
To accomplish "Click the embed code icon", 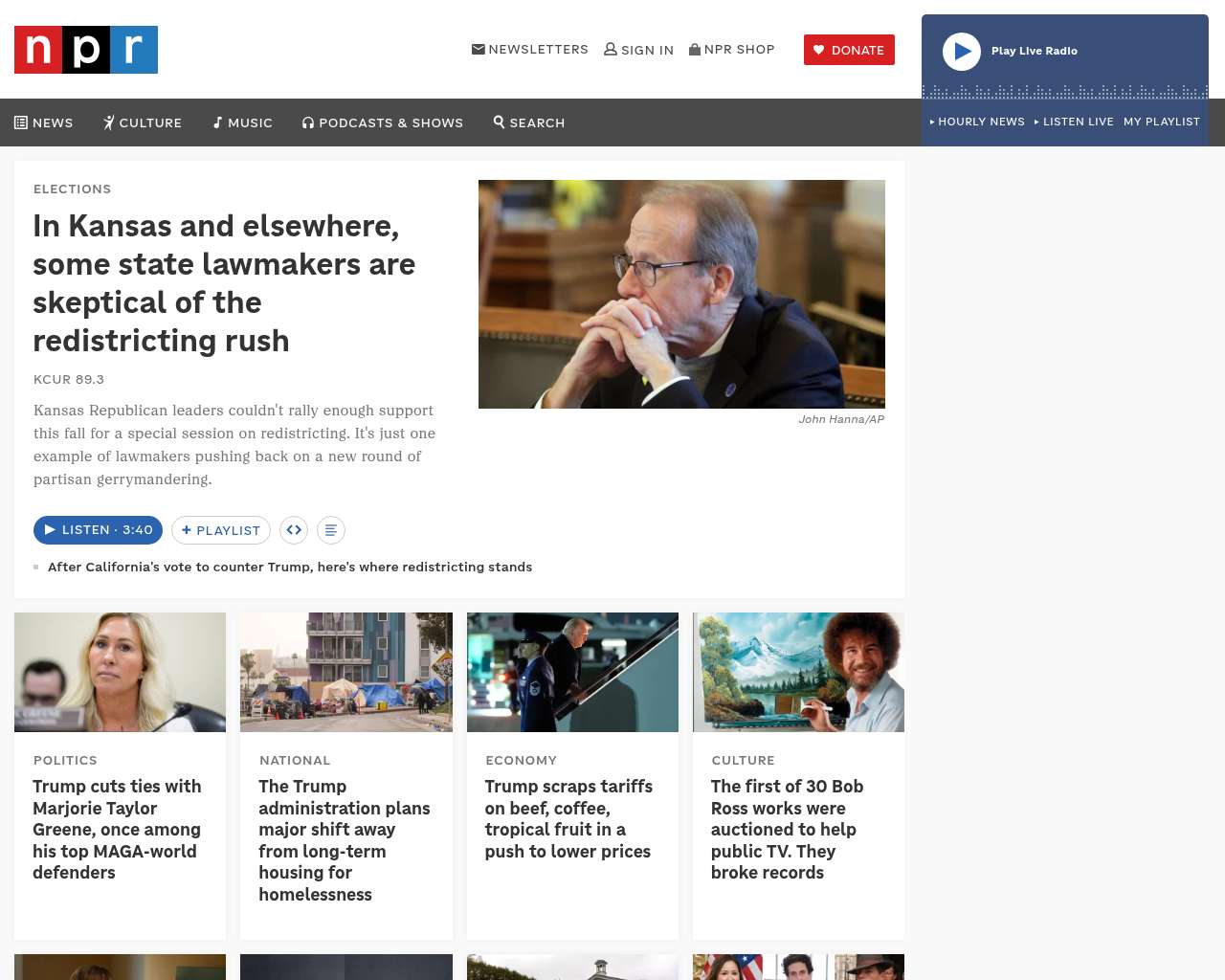I will (x=294, y=530).
